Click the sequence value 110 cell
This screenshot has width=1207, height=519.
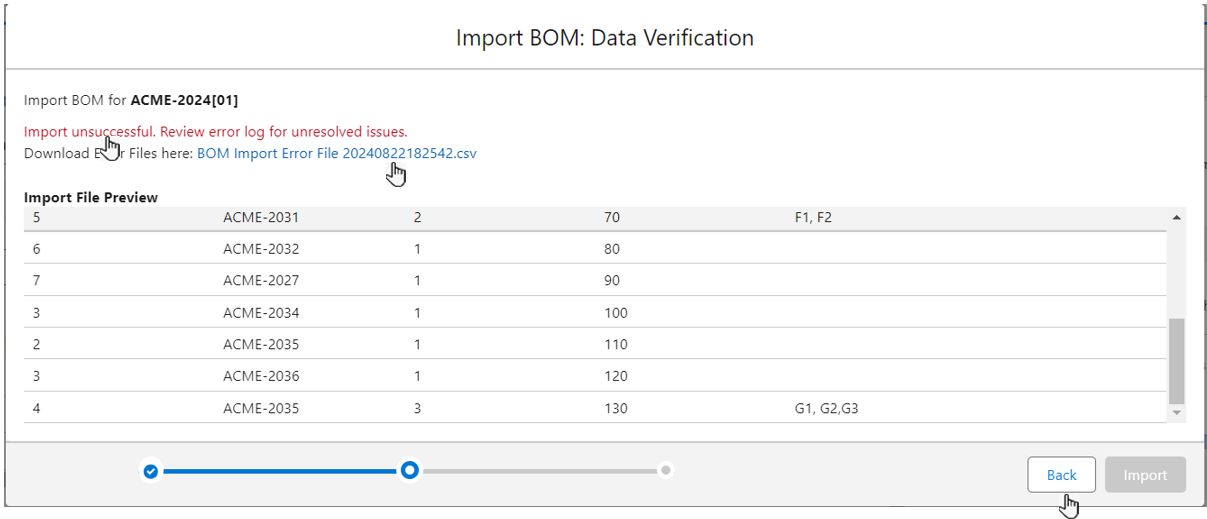(x=616, y=345)
